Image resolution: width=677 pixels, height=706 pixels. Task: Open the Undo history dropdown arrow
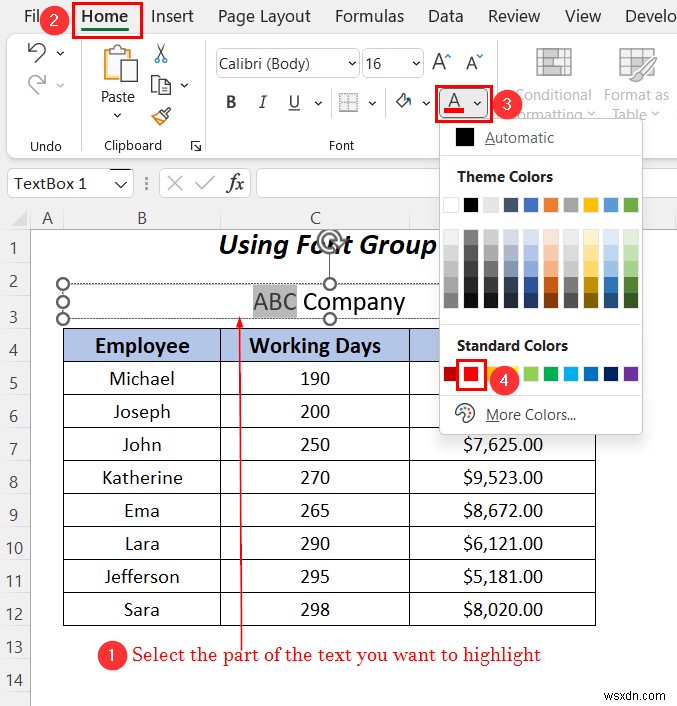tap(61, 53)
